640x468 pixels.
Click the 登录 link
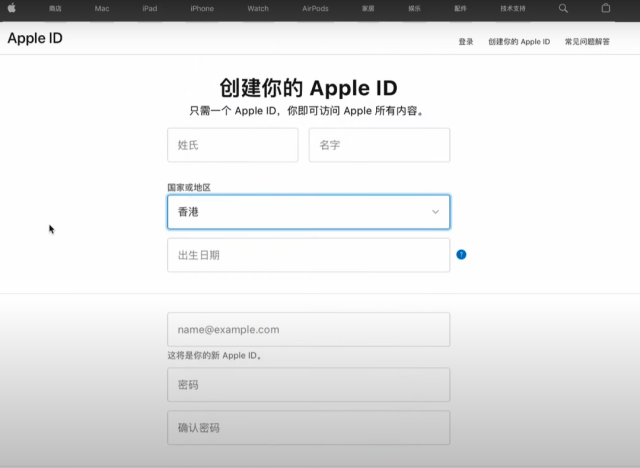point(466,42)
